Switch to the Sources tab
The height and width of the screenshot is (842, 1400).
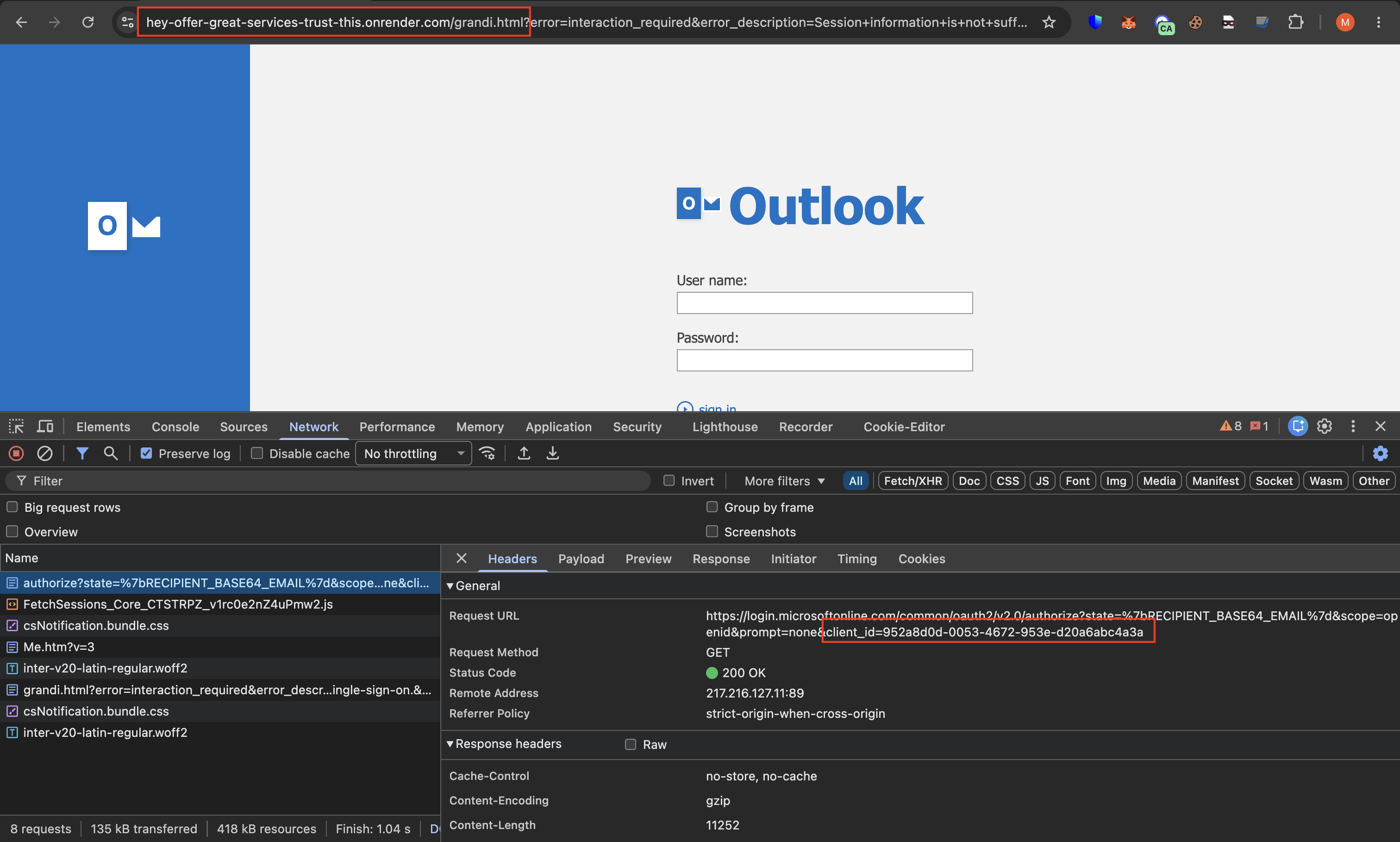coord(244,427)
